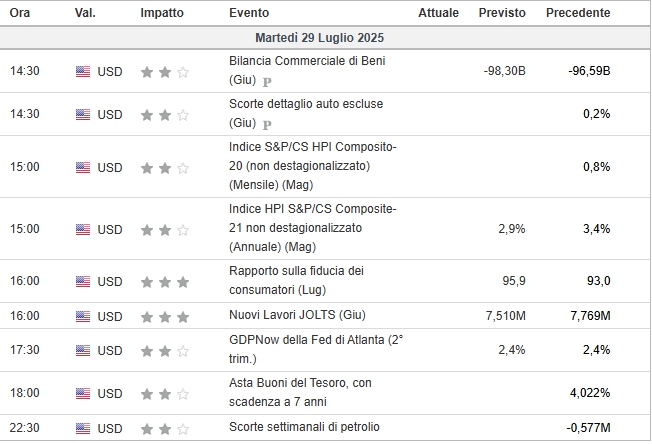The image size is (652, 444).
Task: Open Nuovi Lavori JOLTS (Giu) event
Action: click(x=297, y=315)
